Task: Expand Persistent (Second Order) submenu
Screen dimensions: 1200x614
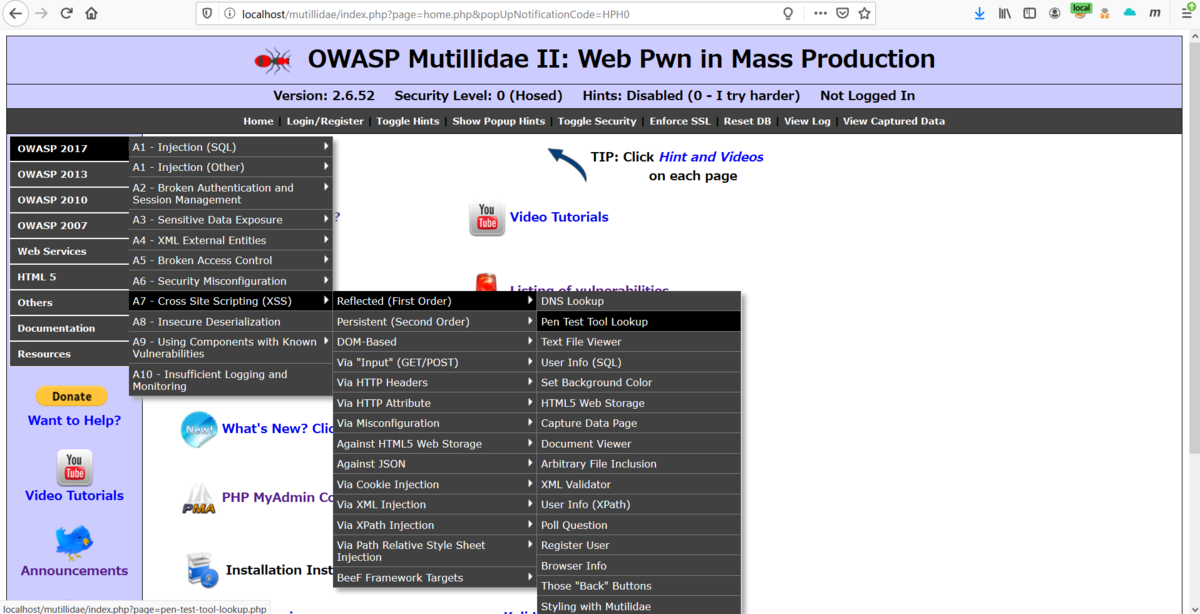Action: click(435, 321)
